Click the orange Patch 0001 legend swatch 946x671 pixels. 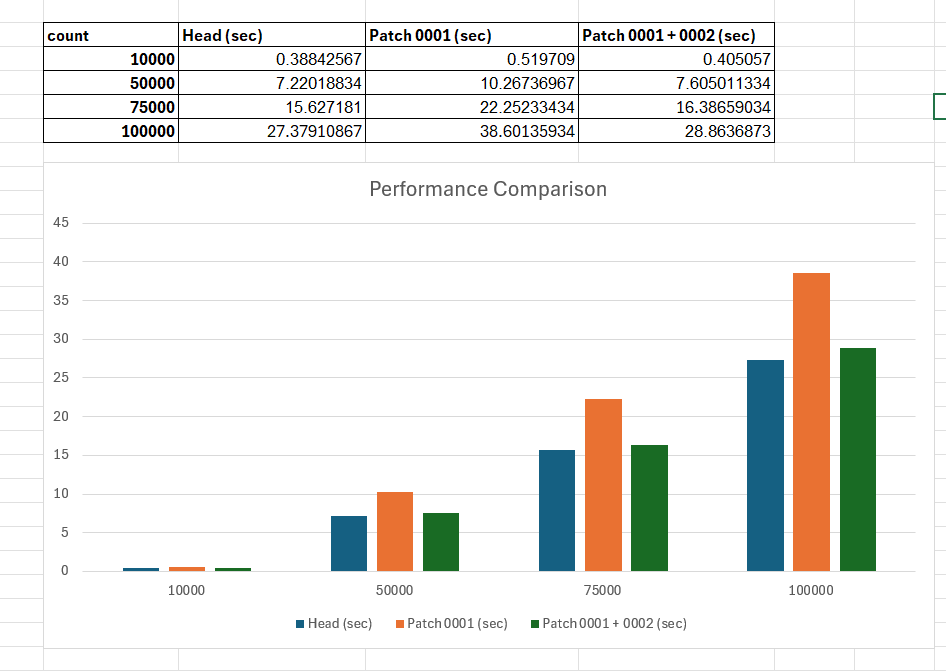pos(400,624)
